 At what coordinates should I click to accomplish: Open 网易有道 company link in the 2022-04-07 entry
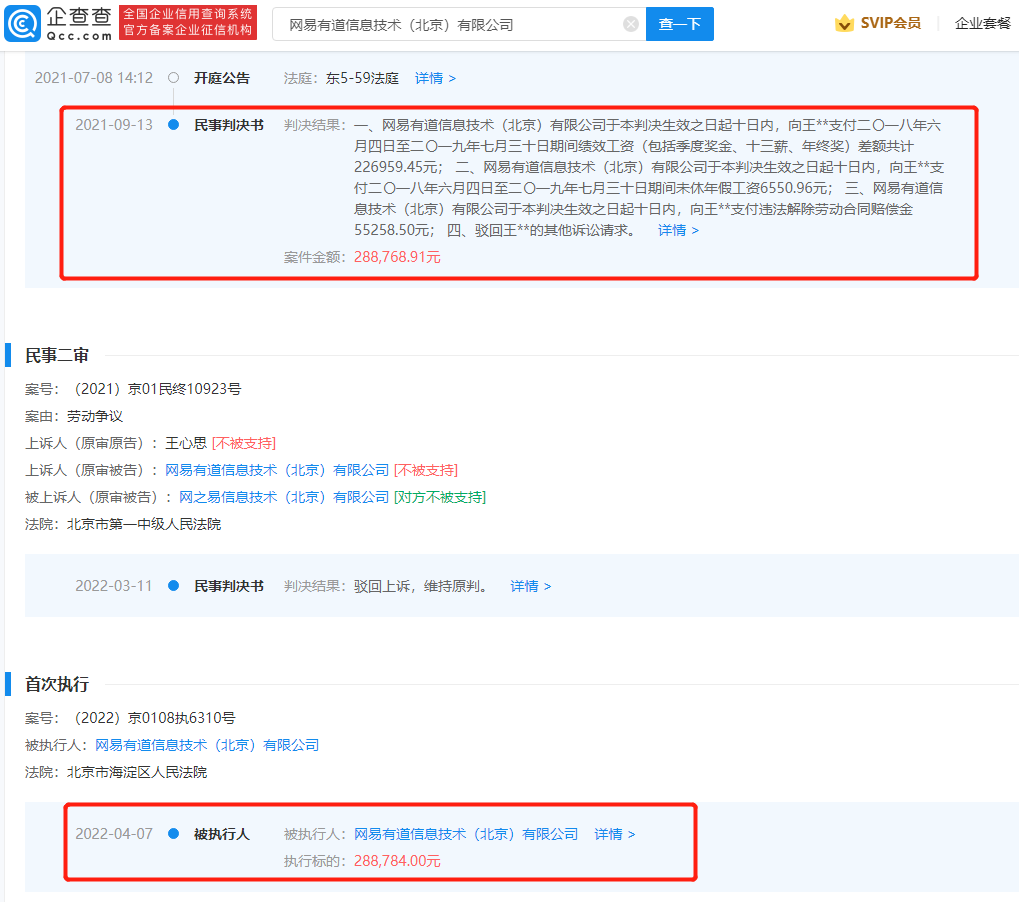[466, 834]
